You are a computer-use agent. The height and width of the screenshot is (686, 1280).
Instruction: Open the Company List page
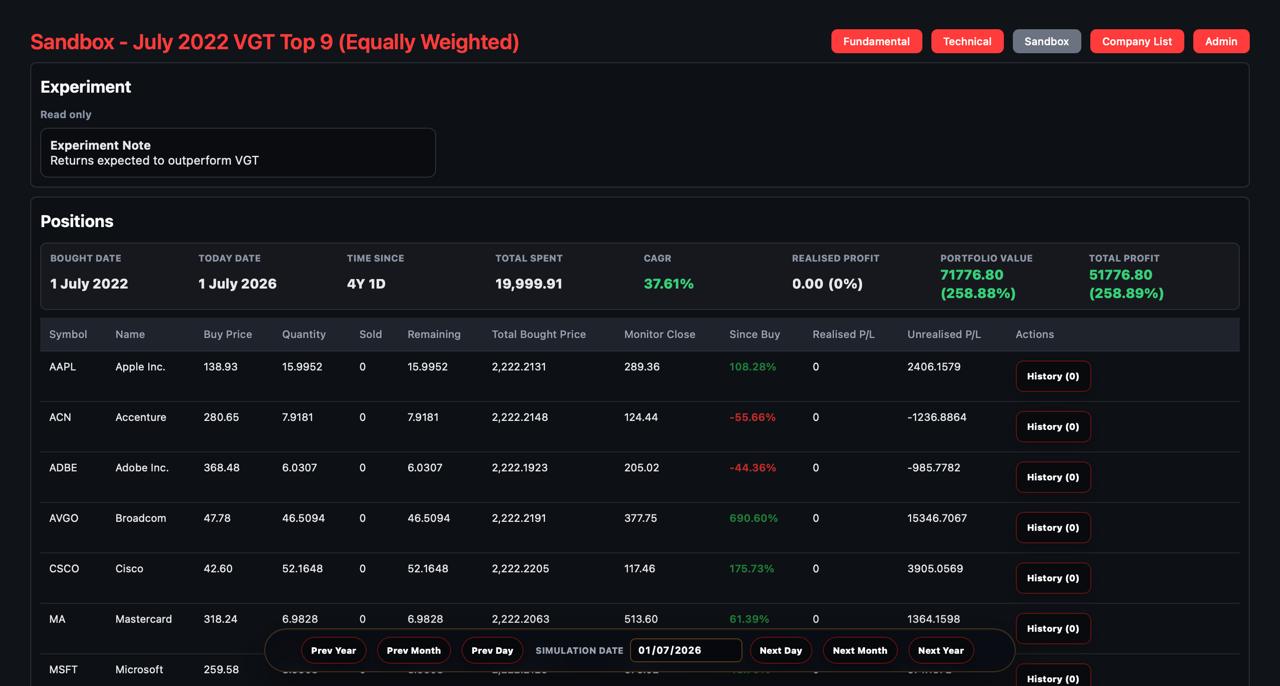(1137, 41)
